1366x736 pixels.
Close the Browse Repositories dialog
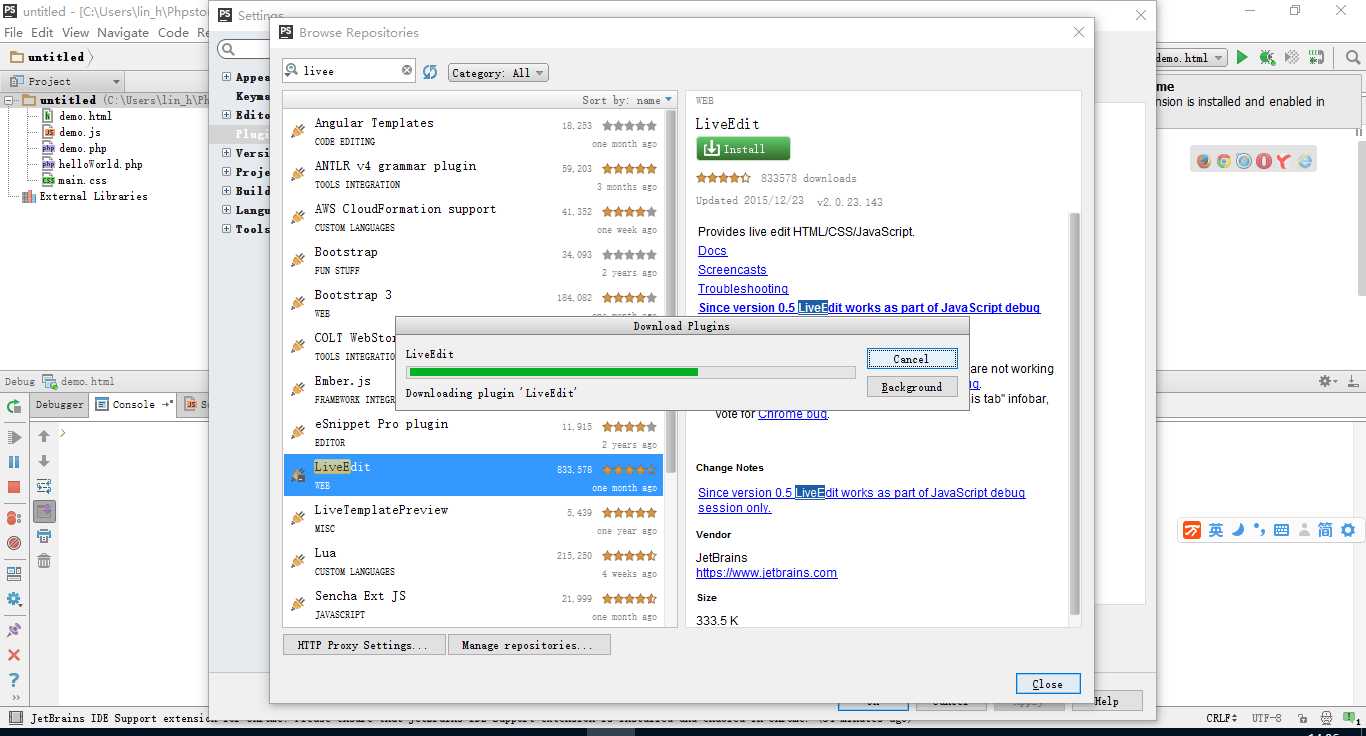(x=1048, y=684)
